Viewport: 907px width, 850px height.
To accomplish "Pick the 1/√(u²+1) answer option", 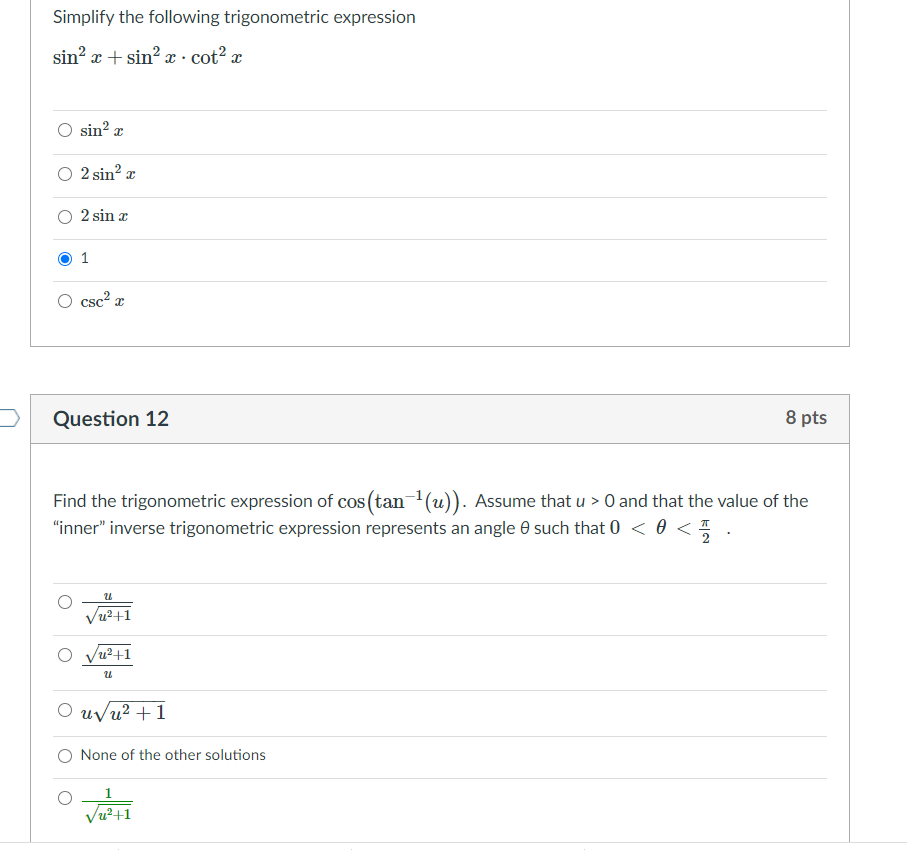I will 64,797.
